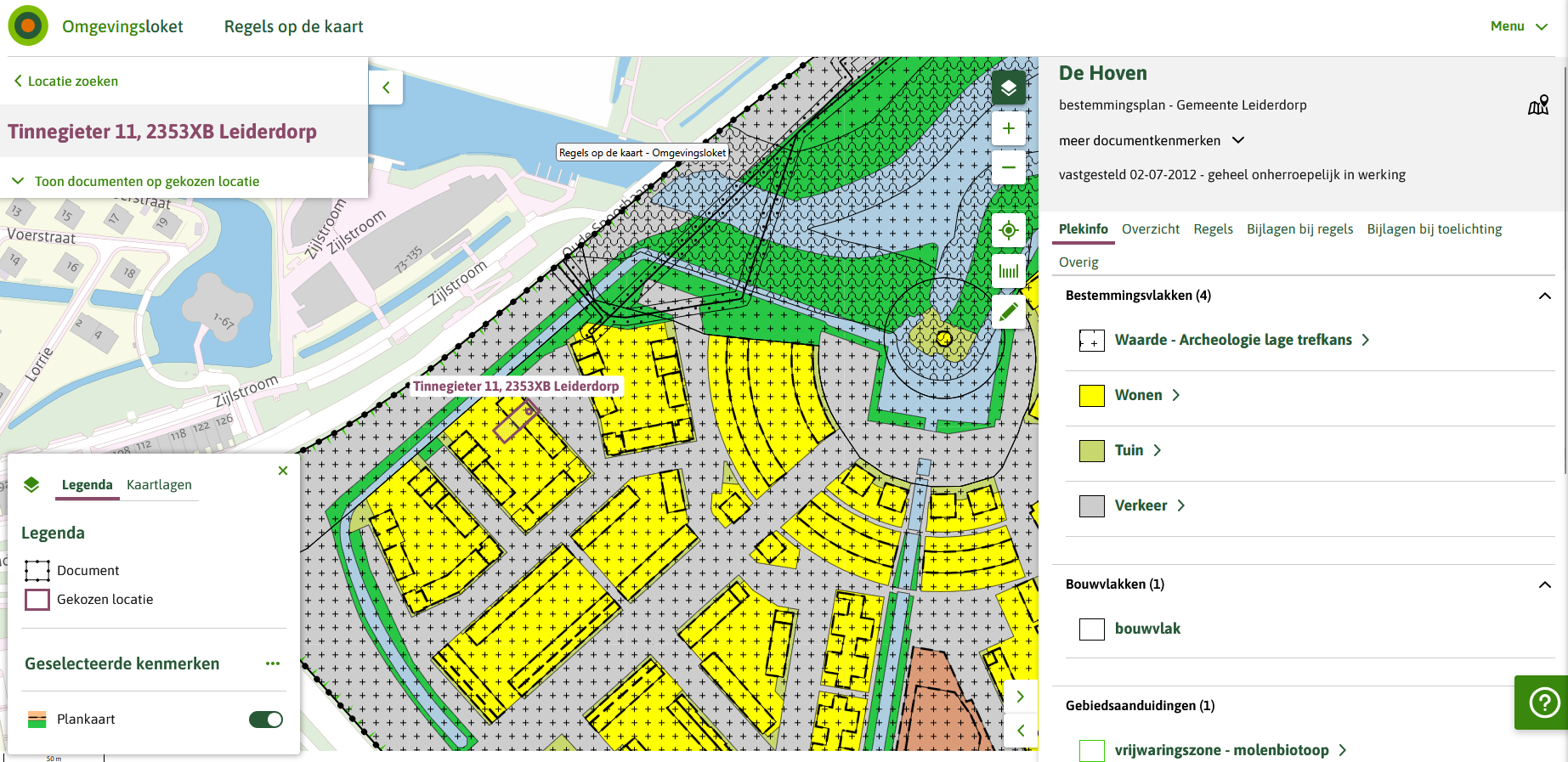Image resolution: width=1568 pixels, height=762 pixels.
Task: Open the Kaartlagen tab
Action: coord(159,485)
